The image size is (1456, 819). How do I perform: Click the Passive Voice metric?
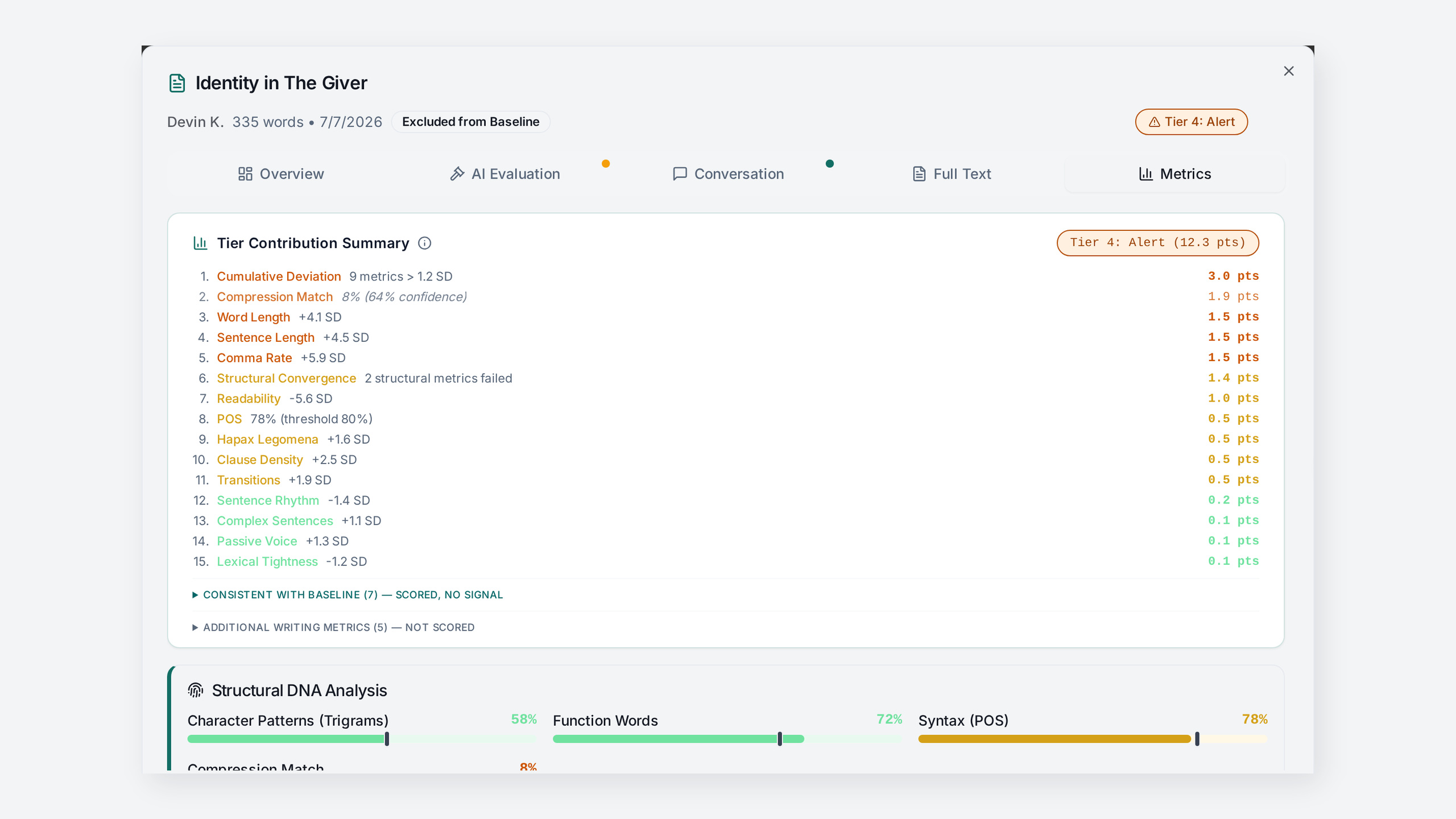tap(257, 541)
